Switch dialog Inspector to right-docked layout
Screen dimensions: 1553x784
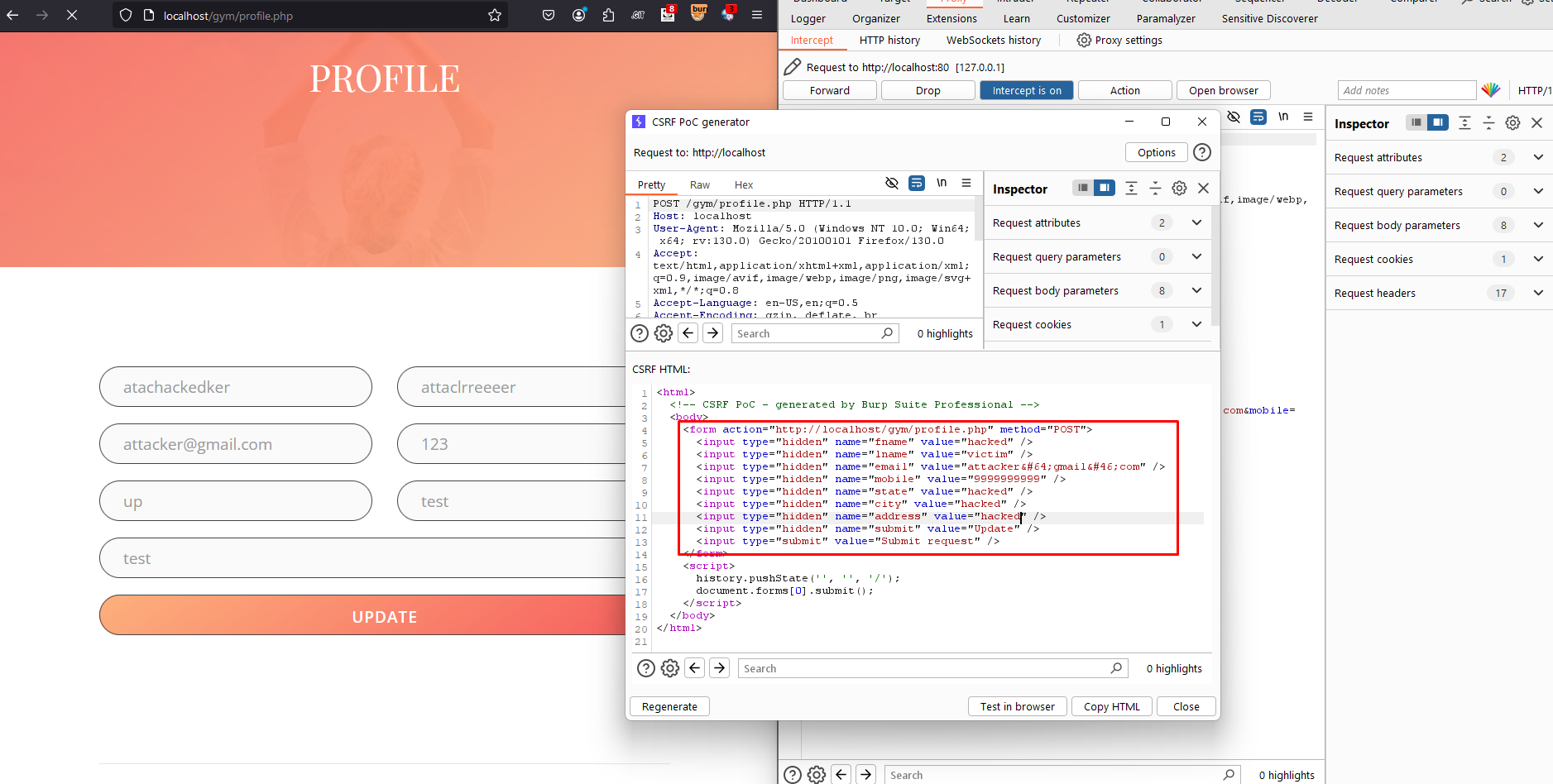1105,188
